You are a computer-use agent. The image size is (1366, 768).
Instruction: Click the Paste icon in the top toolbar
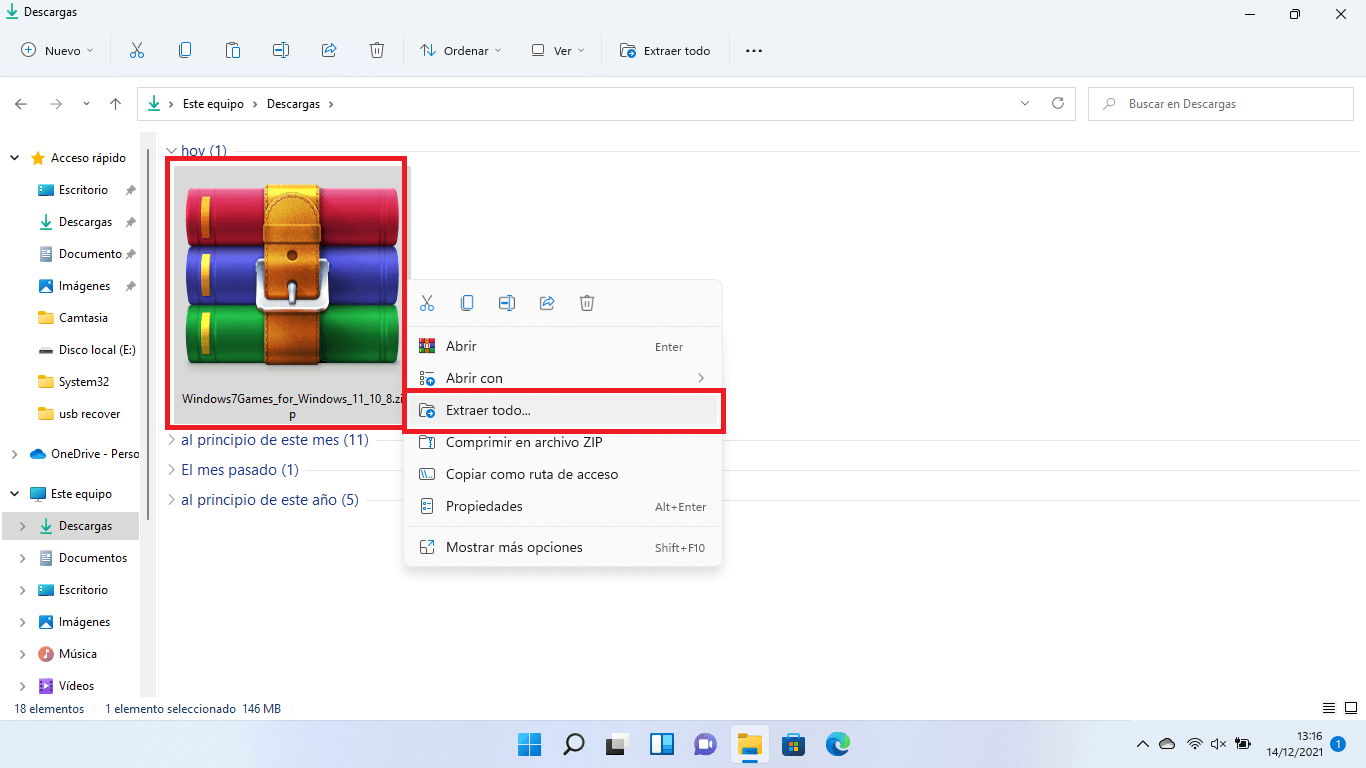pos(233,50)
